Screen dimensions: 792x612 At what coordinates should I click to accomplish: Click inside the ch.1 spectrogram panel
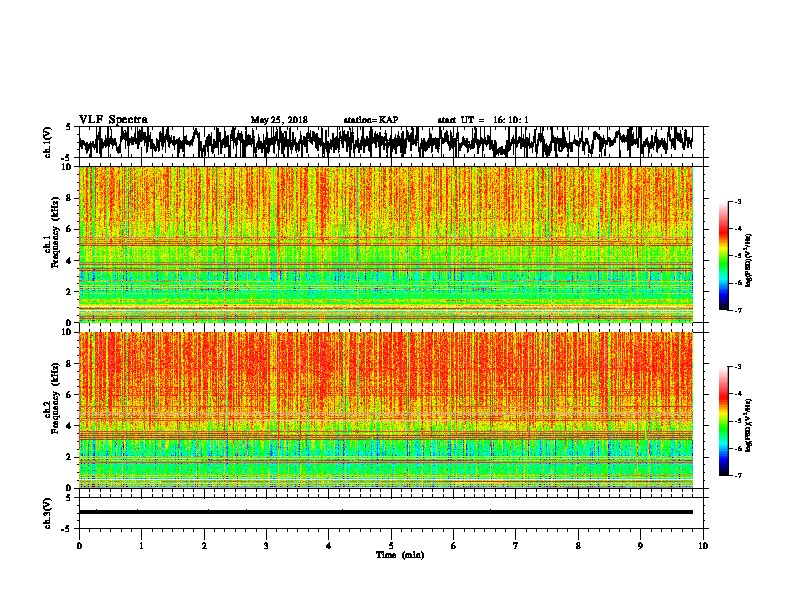coord(386,244)
